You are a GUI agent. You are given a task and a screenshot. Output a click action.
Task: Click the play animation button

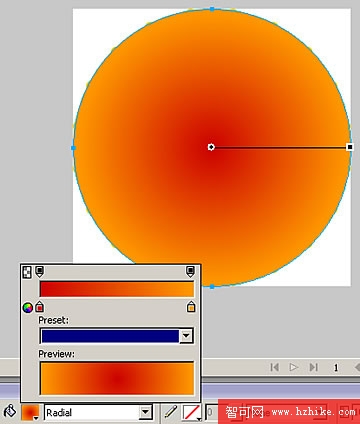click(x=294, y=367)
